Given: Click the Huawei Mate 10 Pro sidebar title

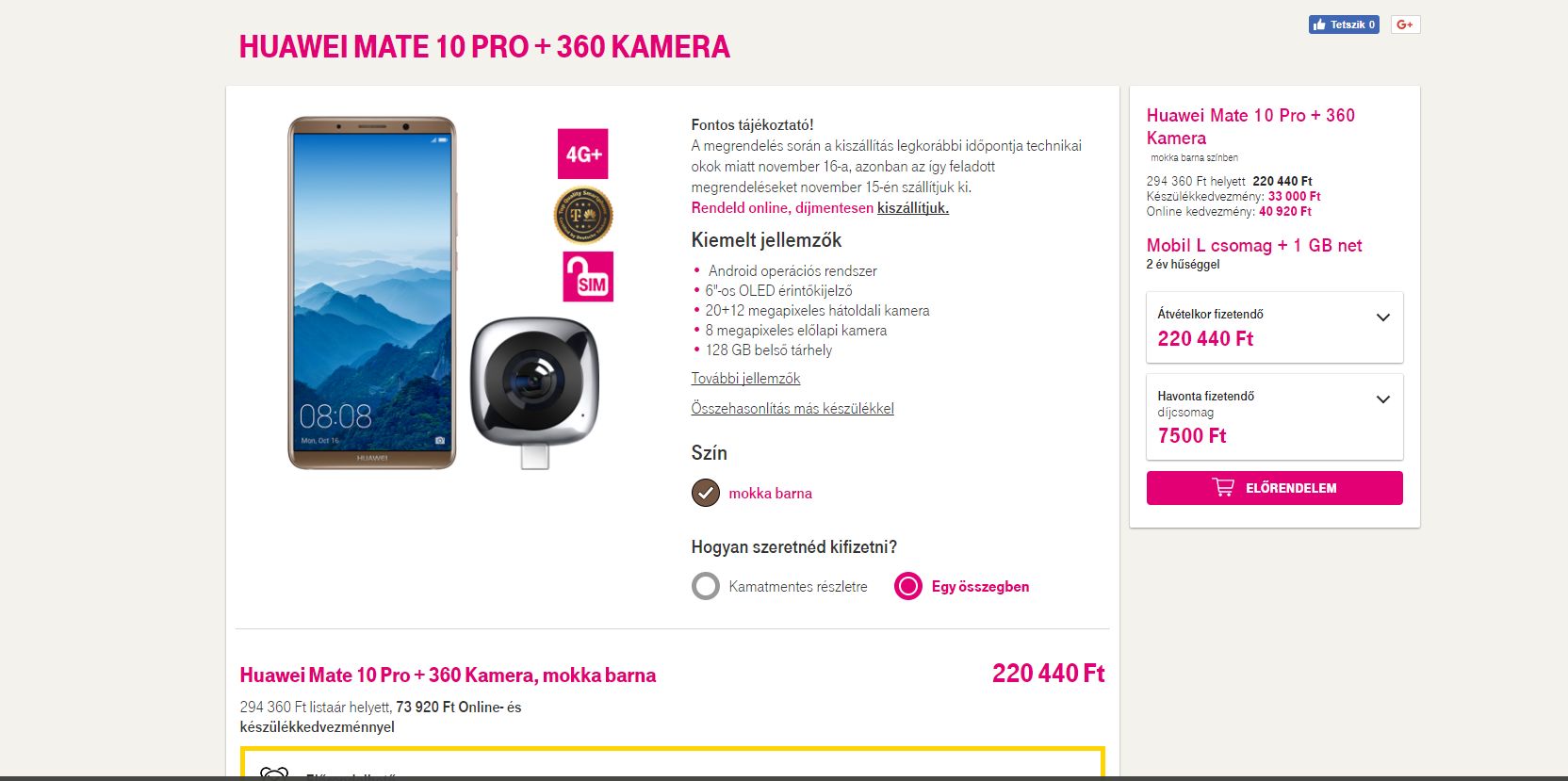Looking at the screenshot, I should (x=1250, y=126).
